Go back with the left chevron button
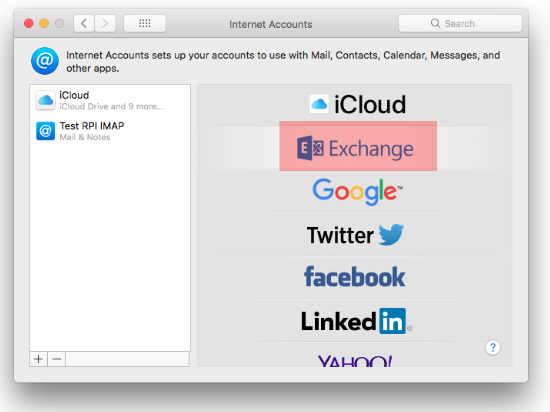 pos(84,23)
